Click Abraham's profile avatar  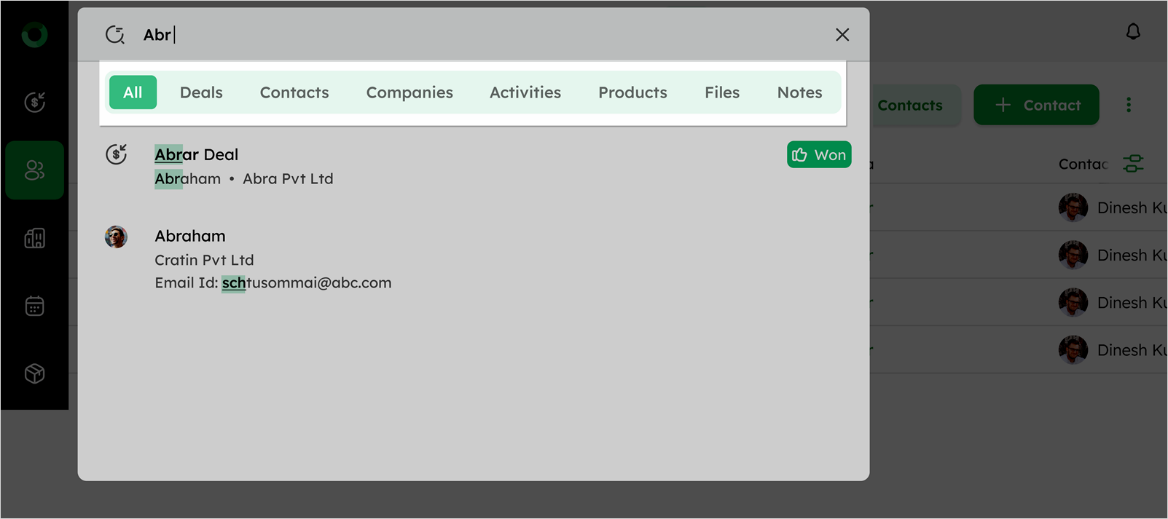point(116,237)
